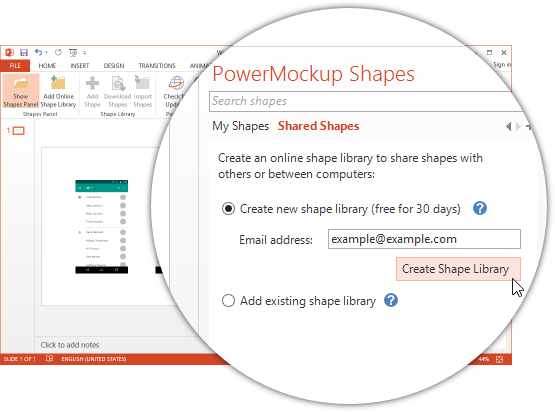Click the Create Shape Library button
Image resolution: width=555 pixels, height=412 pixels.
[x=458, y=269]
